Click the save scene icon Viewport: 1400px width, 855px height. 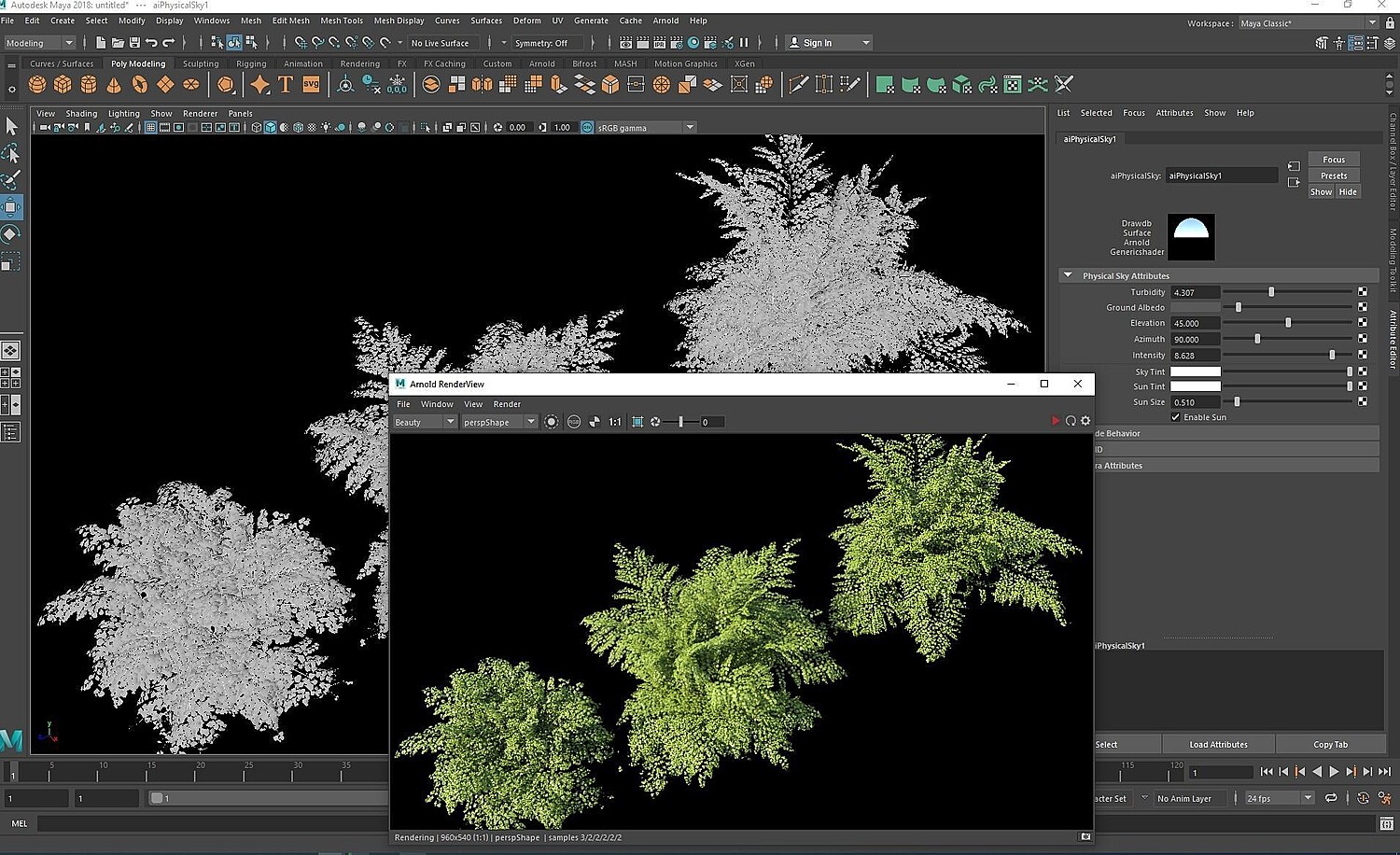134,43
